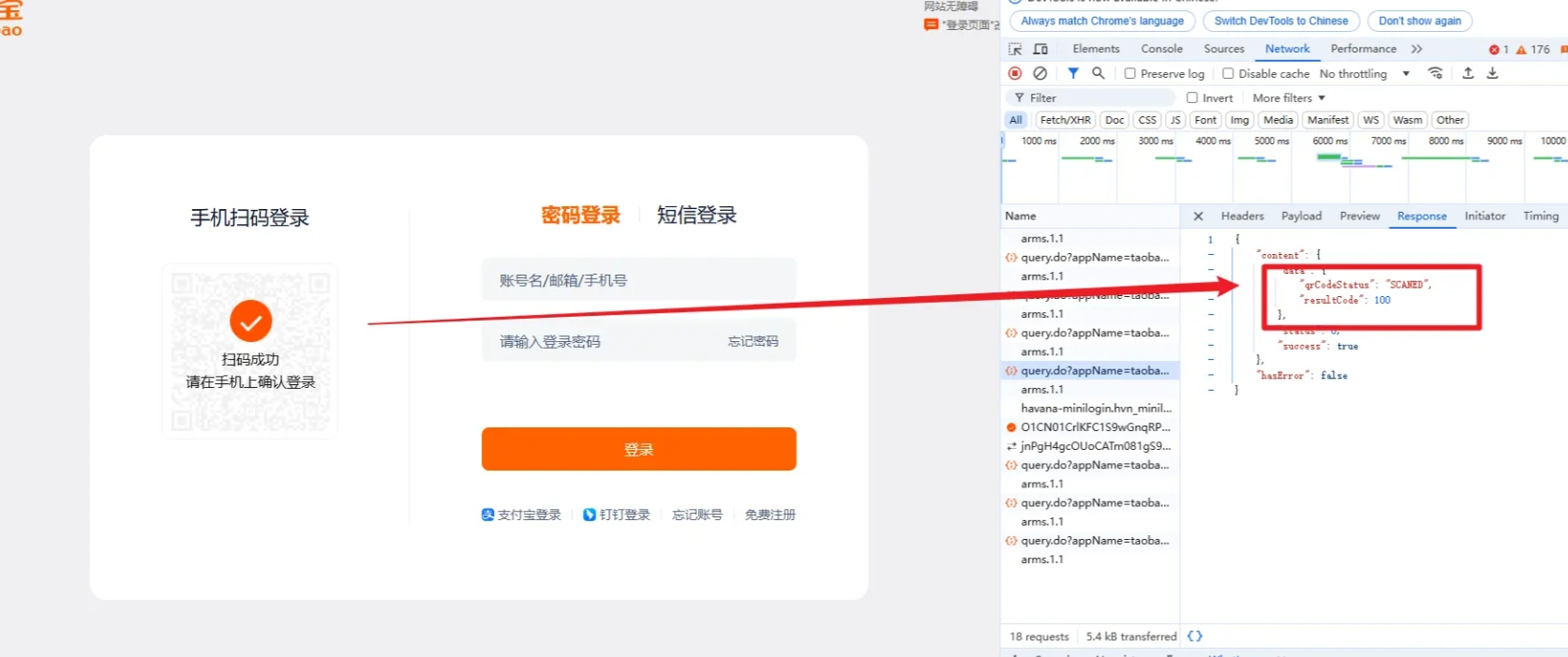Click Always match Chrome's language
This screenshot has height=657, width=1568.
coord(1102,21)
